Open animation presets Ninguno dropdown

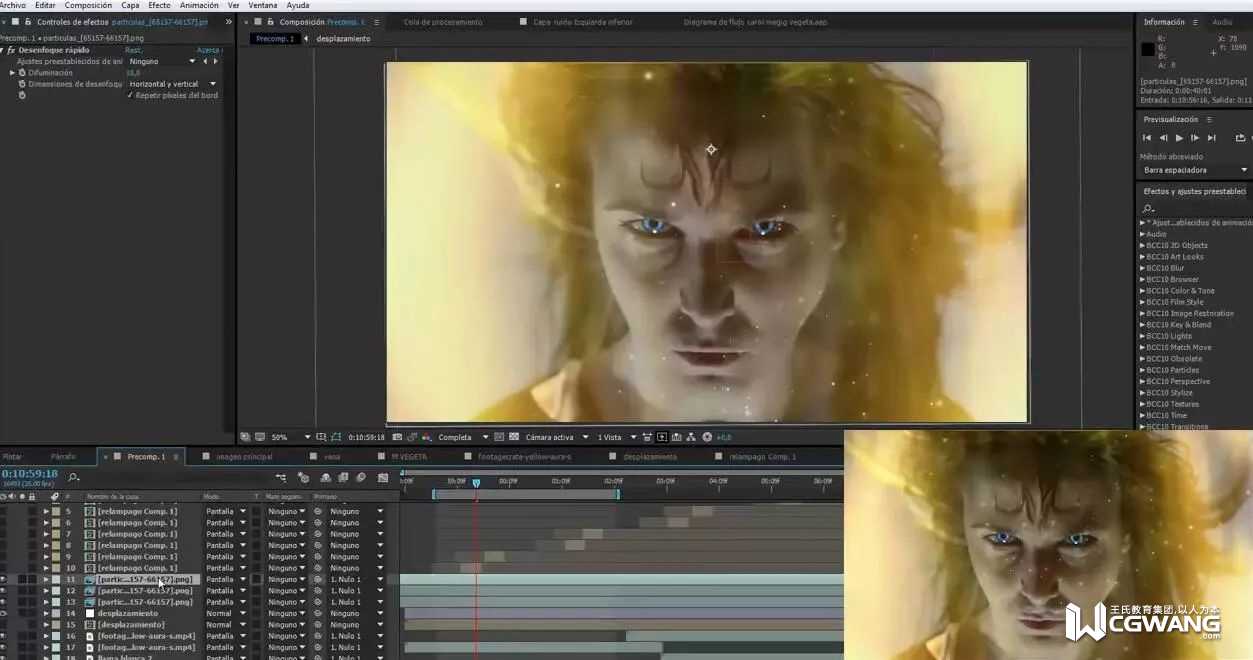(161, 62)
